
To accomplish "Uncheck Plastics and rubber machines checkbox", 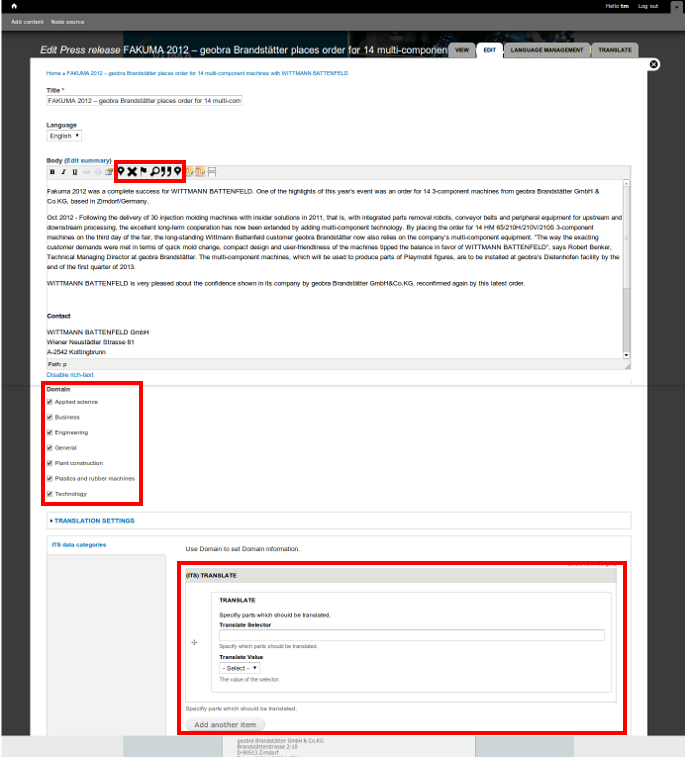I will pos(49,478).
